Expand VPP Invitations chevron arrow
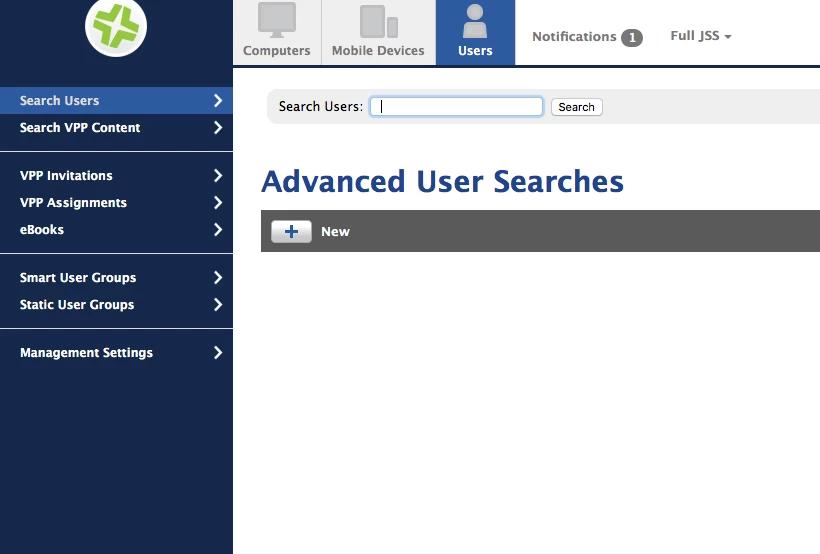This screenshot has height=554, width=820. click(218, 175)
